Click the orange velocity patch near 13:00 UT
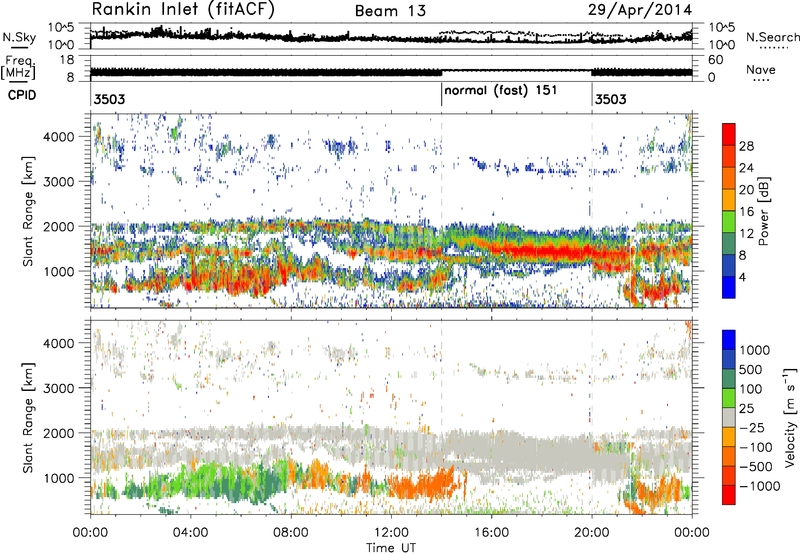800x554 pixels. click(421, 486)
